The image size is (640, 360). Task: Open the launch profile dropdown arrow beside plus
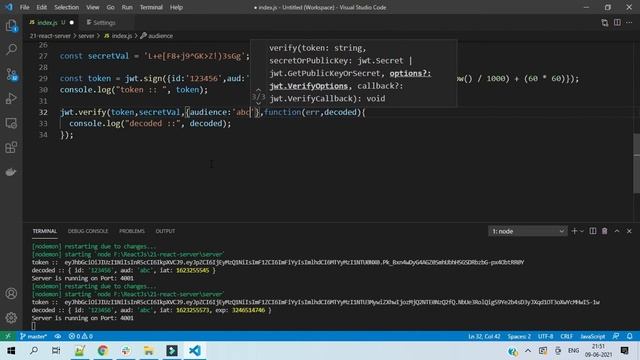pos(582,231)
